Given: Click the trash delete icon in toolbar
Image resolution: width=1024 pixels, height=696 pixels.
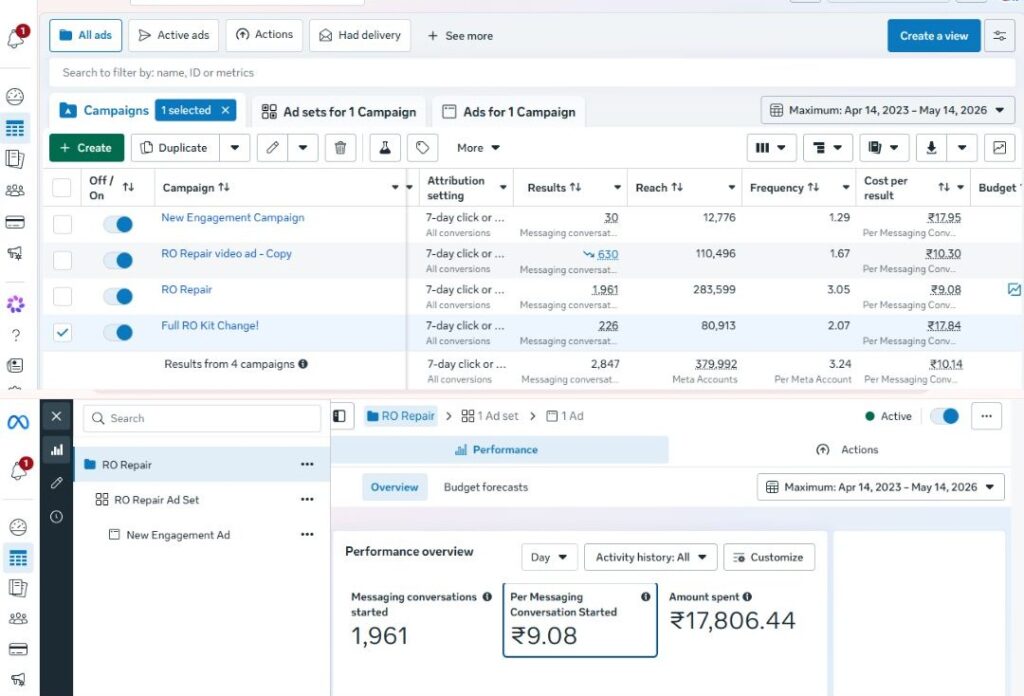Looking at the screenshot, I should click(340, 148).
